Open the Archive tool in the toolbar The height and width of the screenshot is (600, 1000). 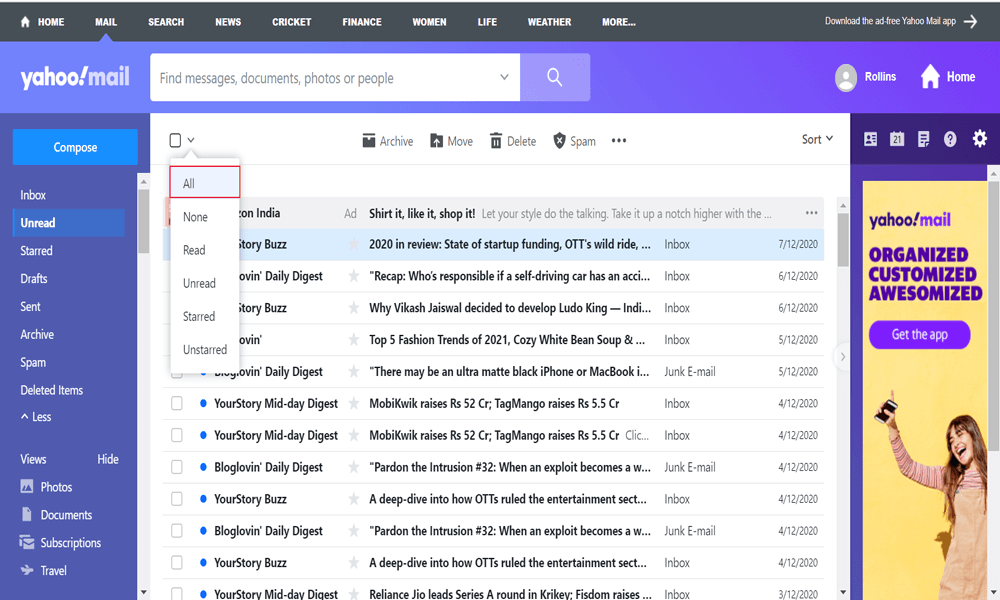pyautogui.click(x=387, y=140)
